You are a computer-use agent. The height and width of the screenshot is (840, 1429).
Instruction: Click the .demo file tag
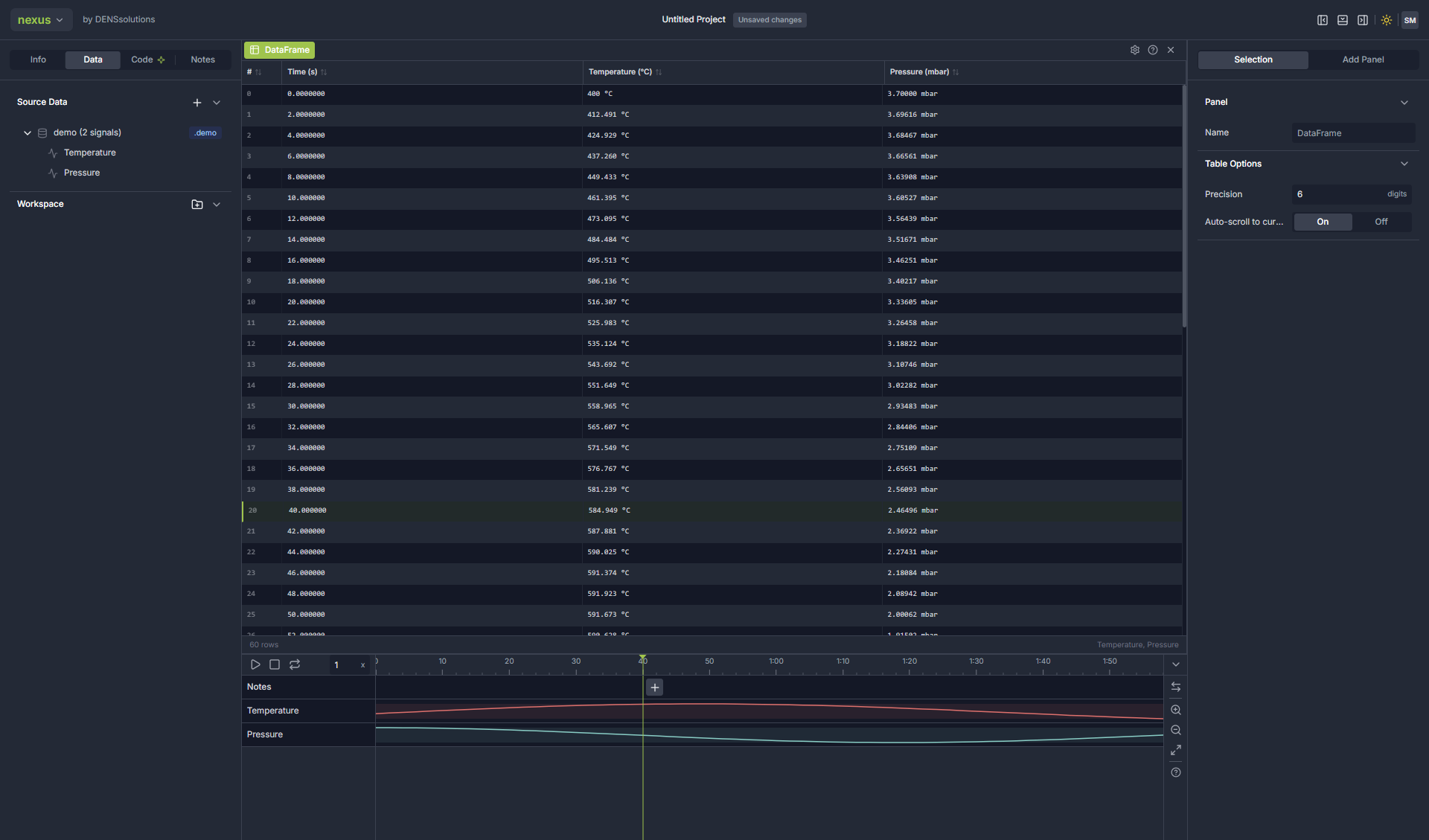pos(205,133)
